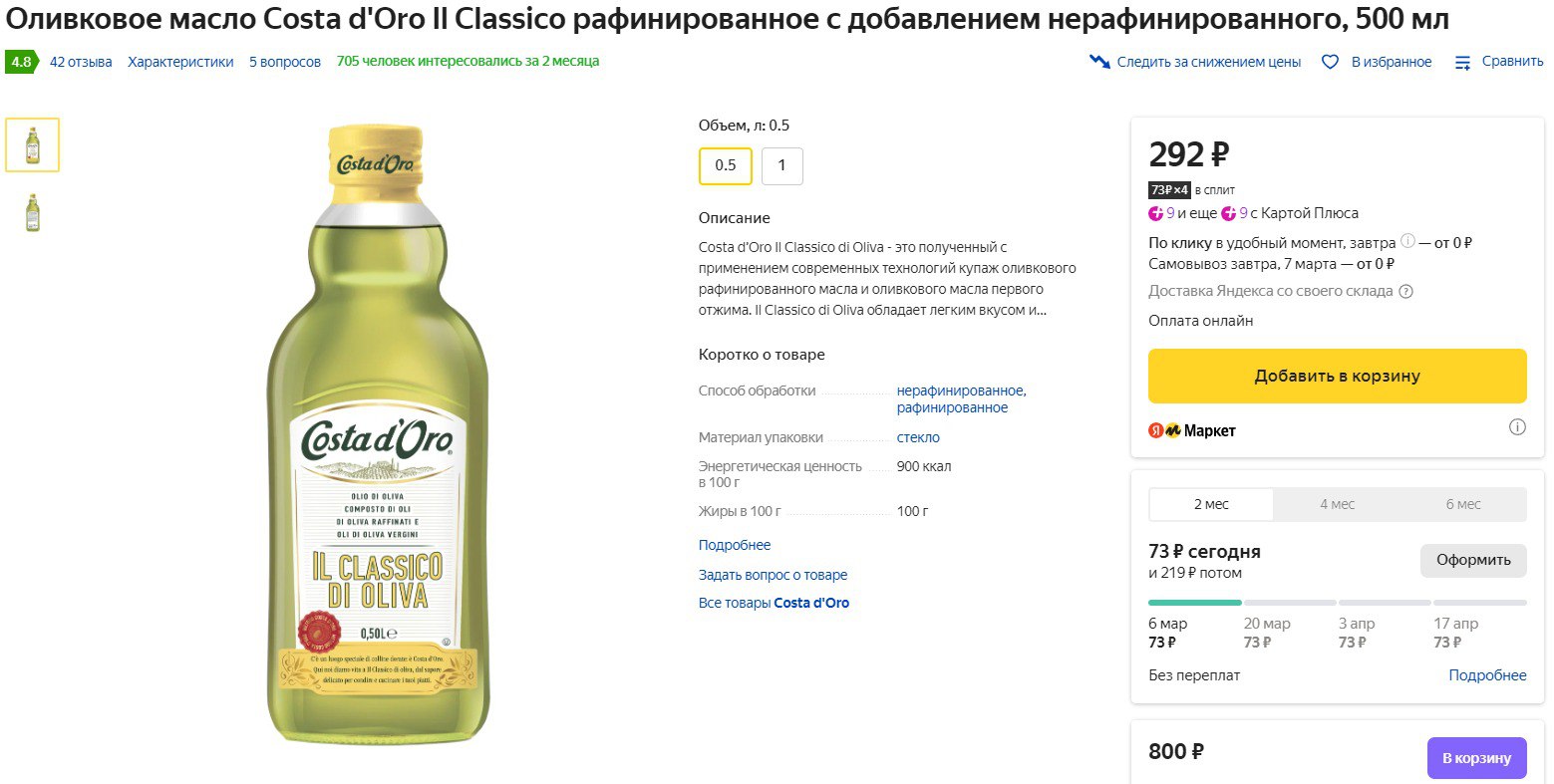
Task: Click the price drop tracking icon
Action: (1099, 62)
